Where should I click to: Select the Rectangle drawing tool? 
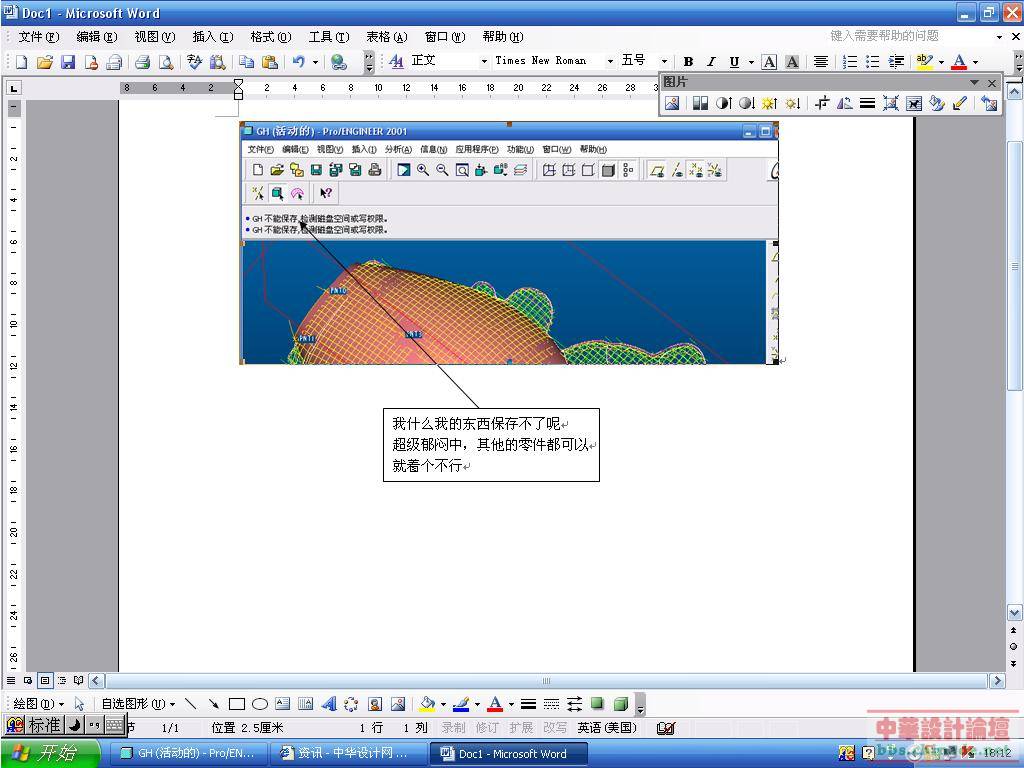coord(237,704)
